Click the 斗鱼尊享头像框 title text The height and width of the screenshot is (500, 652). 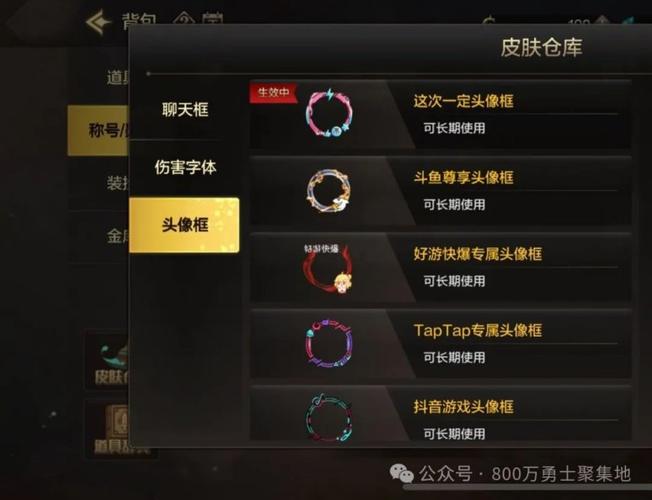point(464,178)
